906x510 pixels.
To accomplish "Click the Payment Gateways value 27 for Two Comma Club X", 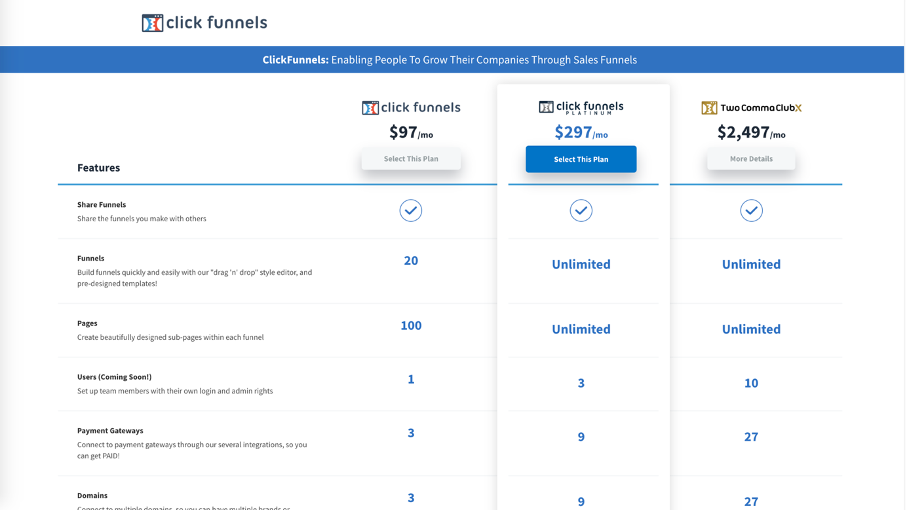I will pyautogui.click(x=751, y=437).
